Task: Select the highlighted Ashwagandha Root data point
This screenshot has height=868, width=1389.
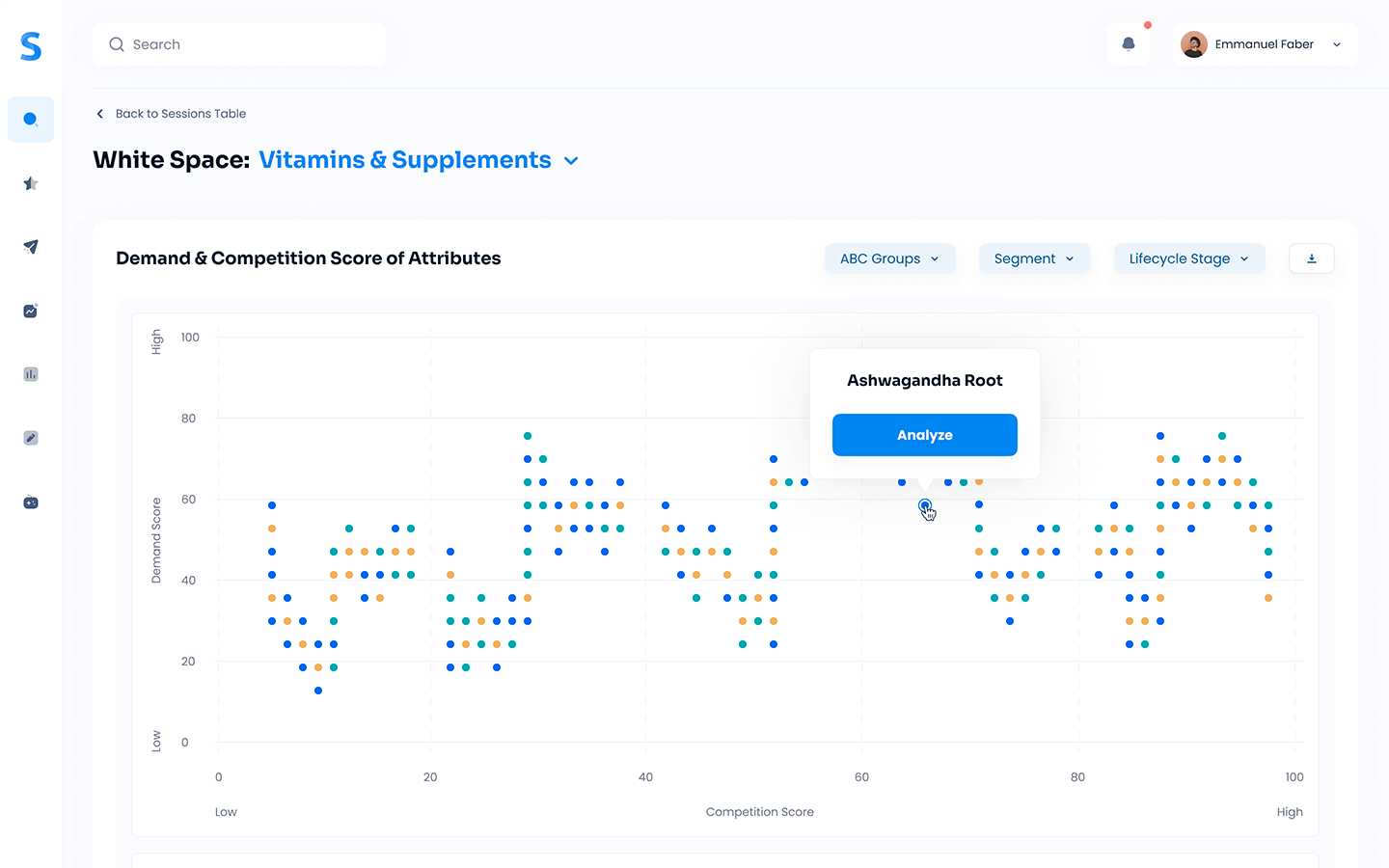Action: click(925, 505)
